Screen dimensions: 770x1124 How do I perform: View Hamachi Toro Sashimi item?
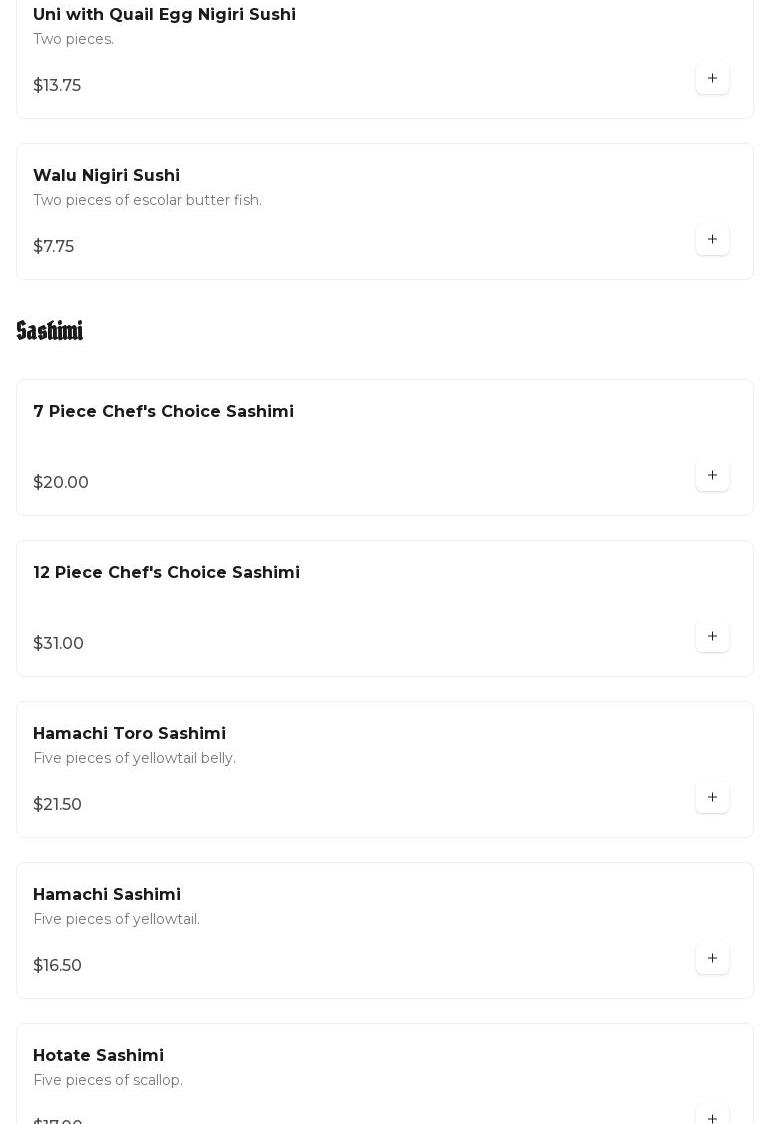129,734
